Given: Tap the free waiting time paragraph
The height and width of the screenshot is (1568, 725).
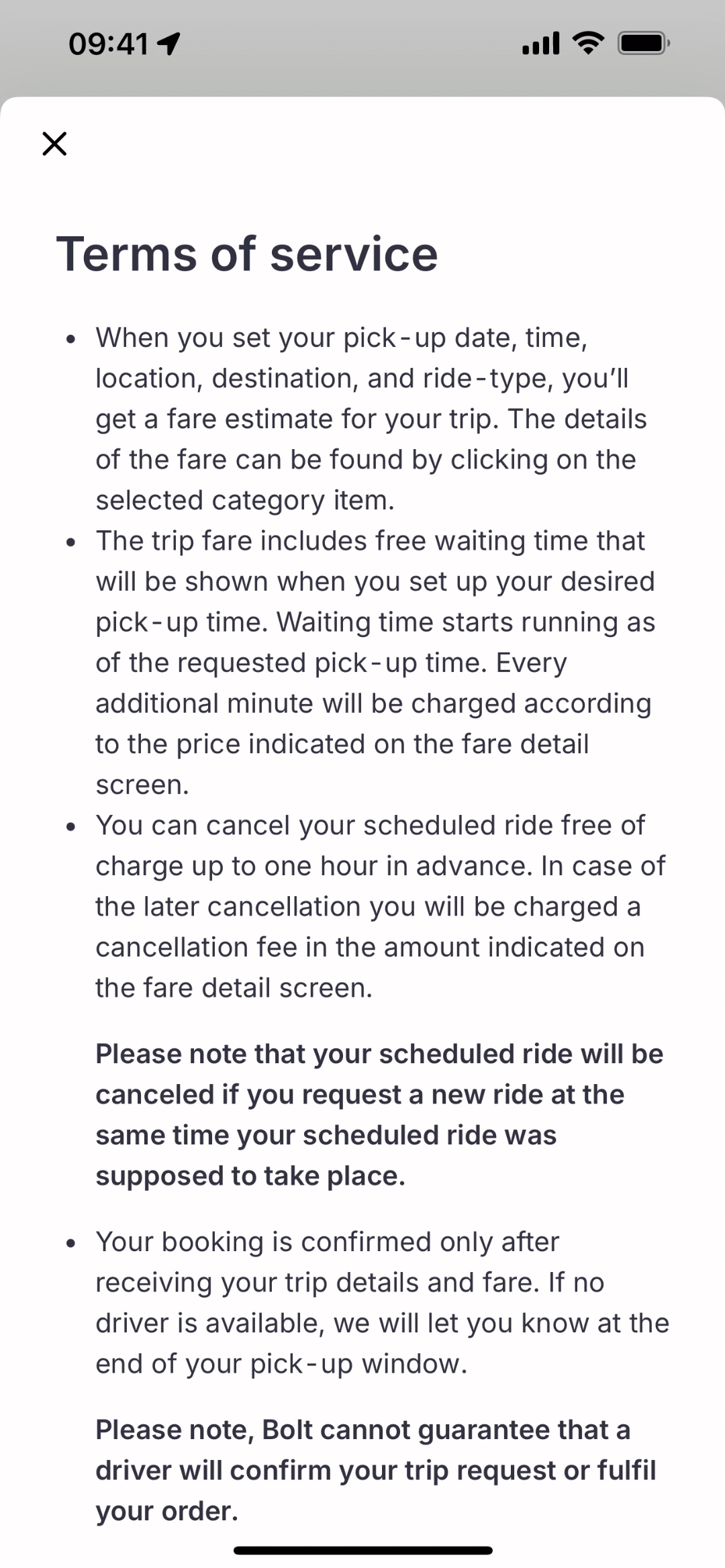Looking at the screenshot, I should [x=373, y=663].
